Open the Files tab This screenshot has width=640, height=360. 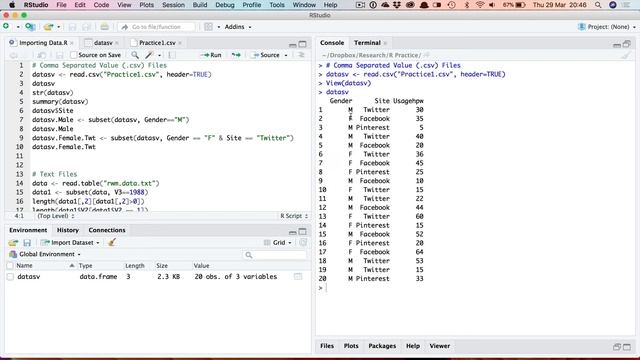pos(327,346)
